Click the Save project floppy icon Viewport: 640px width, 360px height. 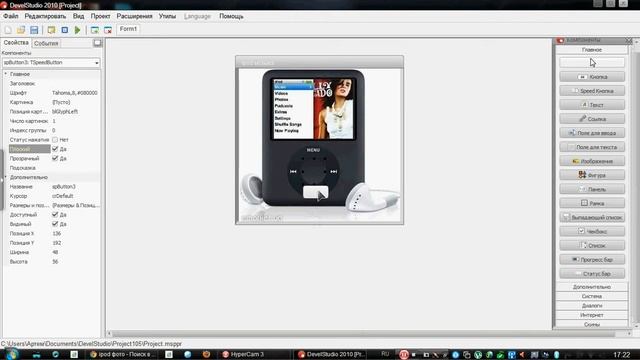coord(34,30)
